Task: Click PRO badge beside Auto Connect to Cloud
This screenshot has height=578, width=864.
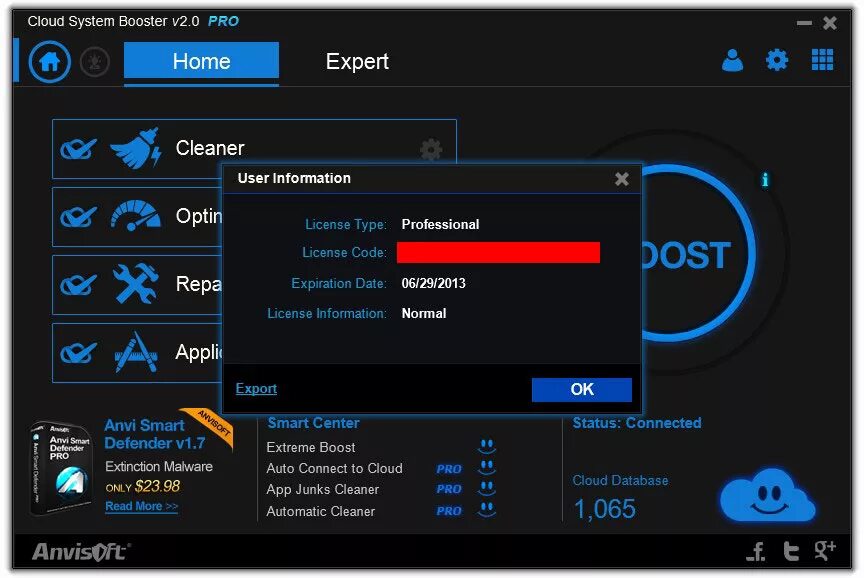Action: pyautogui.click(x=449, y=469)
